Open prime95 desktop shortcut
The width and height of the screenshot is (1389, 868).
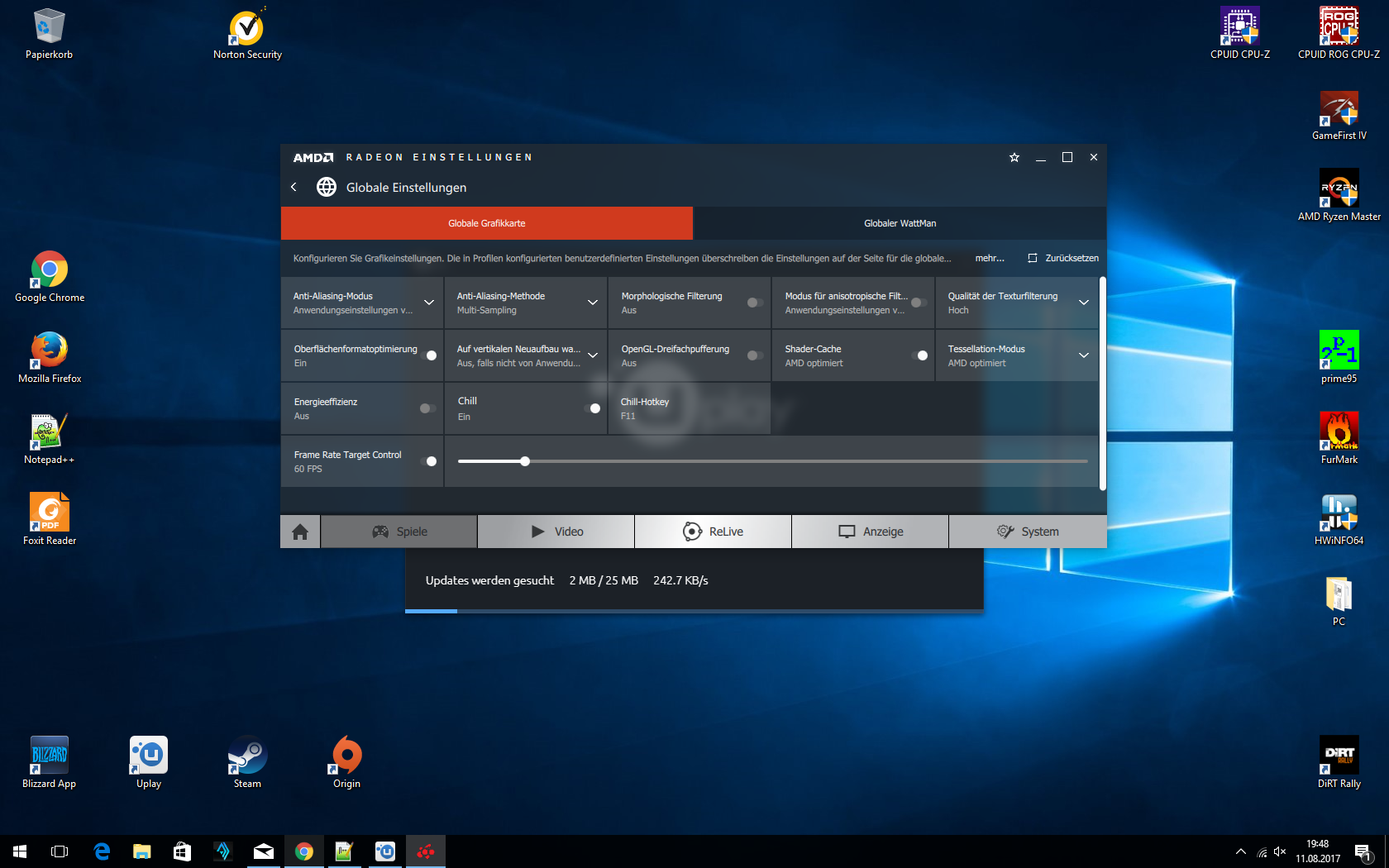pos(1339,359)
